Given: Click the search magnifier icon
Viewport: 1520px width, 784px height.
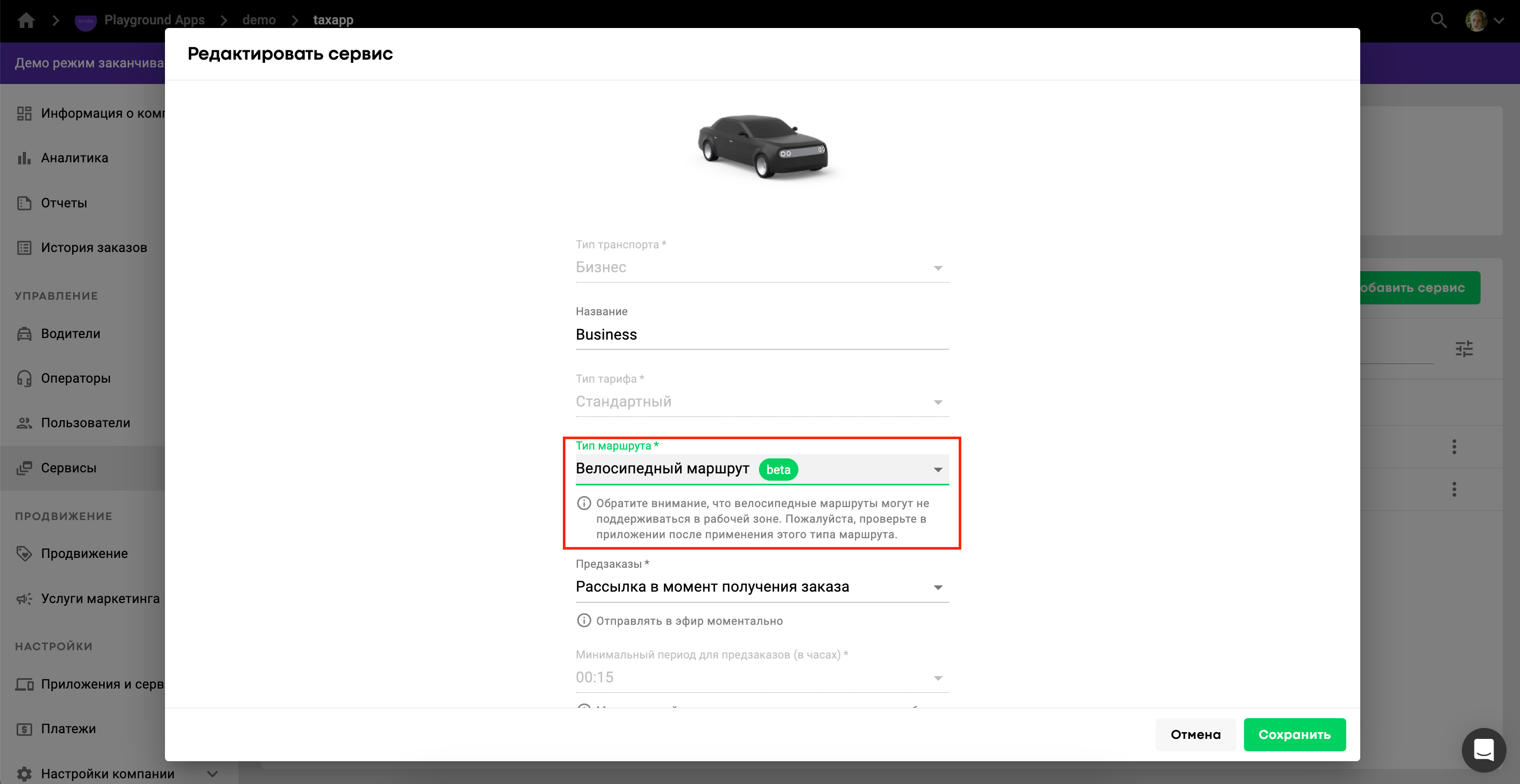Looking at the screenshot, I should tap(1438, 20).
